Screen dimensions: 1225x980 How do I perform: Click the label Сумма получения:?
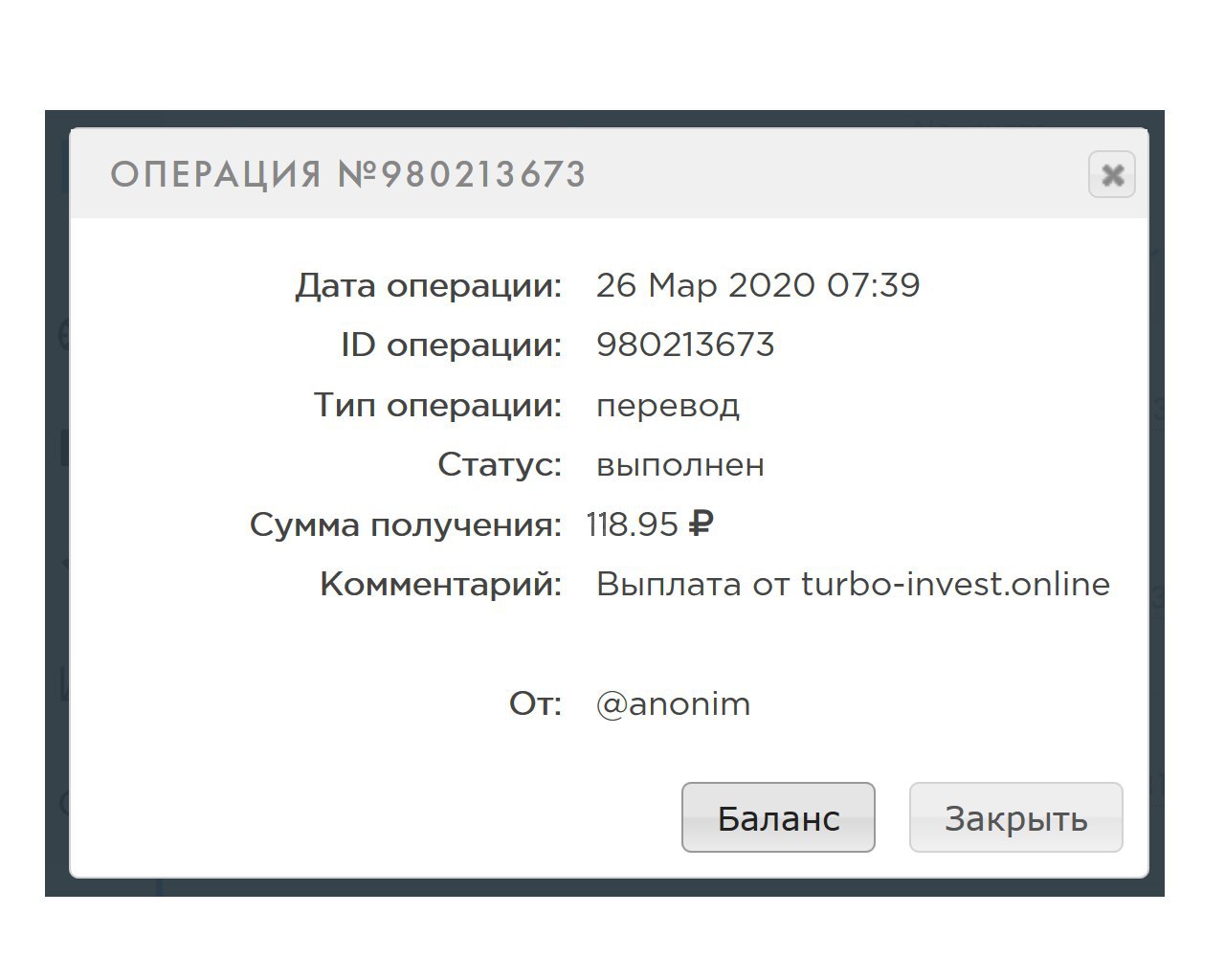(406, 524)
